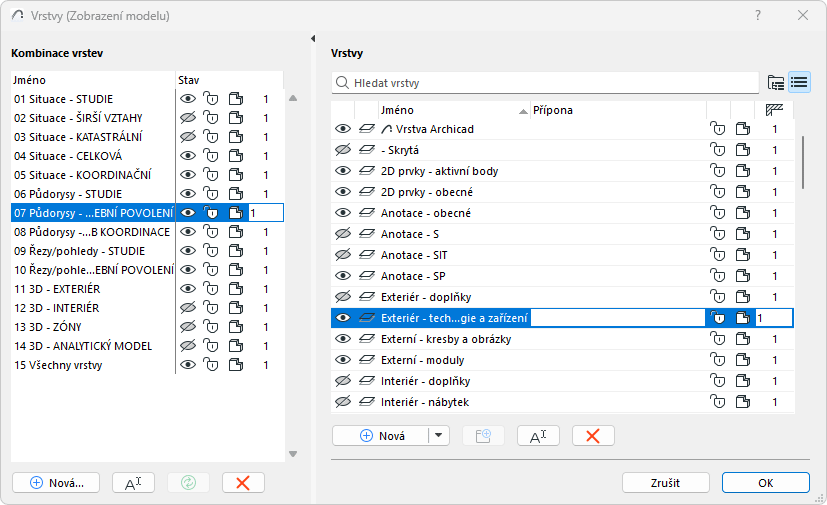Select '15 Všechny vrstvy' layer combination
The width and height of the screenshot is (827, 505).
(x=59, y=365)
